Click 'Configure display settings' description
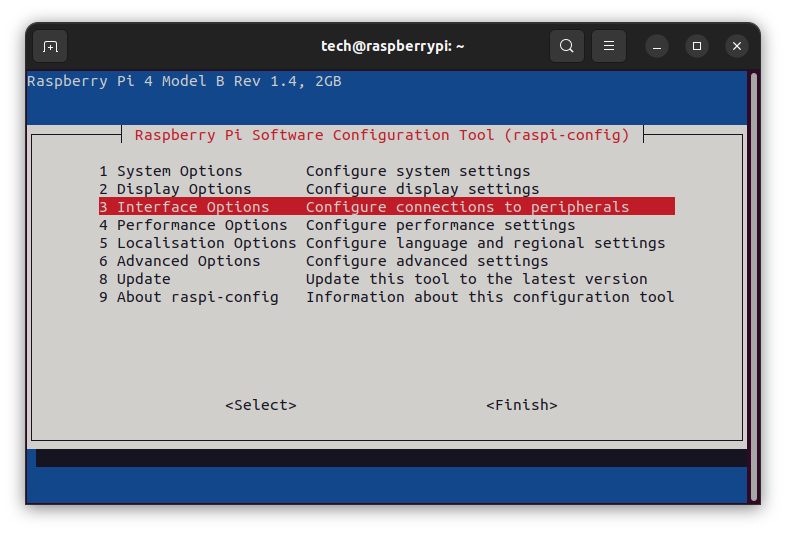 point(423,189)
